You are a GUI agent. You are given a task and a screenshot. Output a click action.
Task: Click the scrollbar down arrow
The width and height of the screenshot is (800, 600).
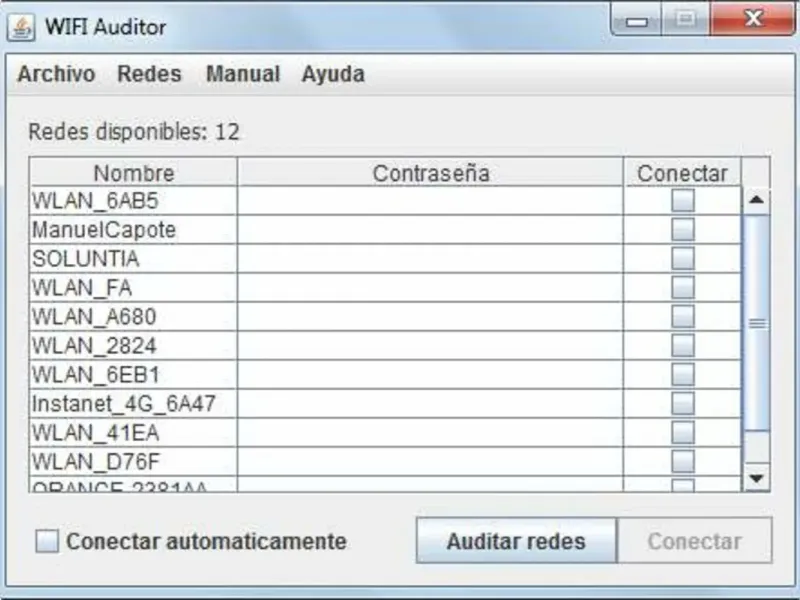pyautogui.click(x=757, y=479)
